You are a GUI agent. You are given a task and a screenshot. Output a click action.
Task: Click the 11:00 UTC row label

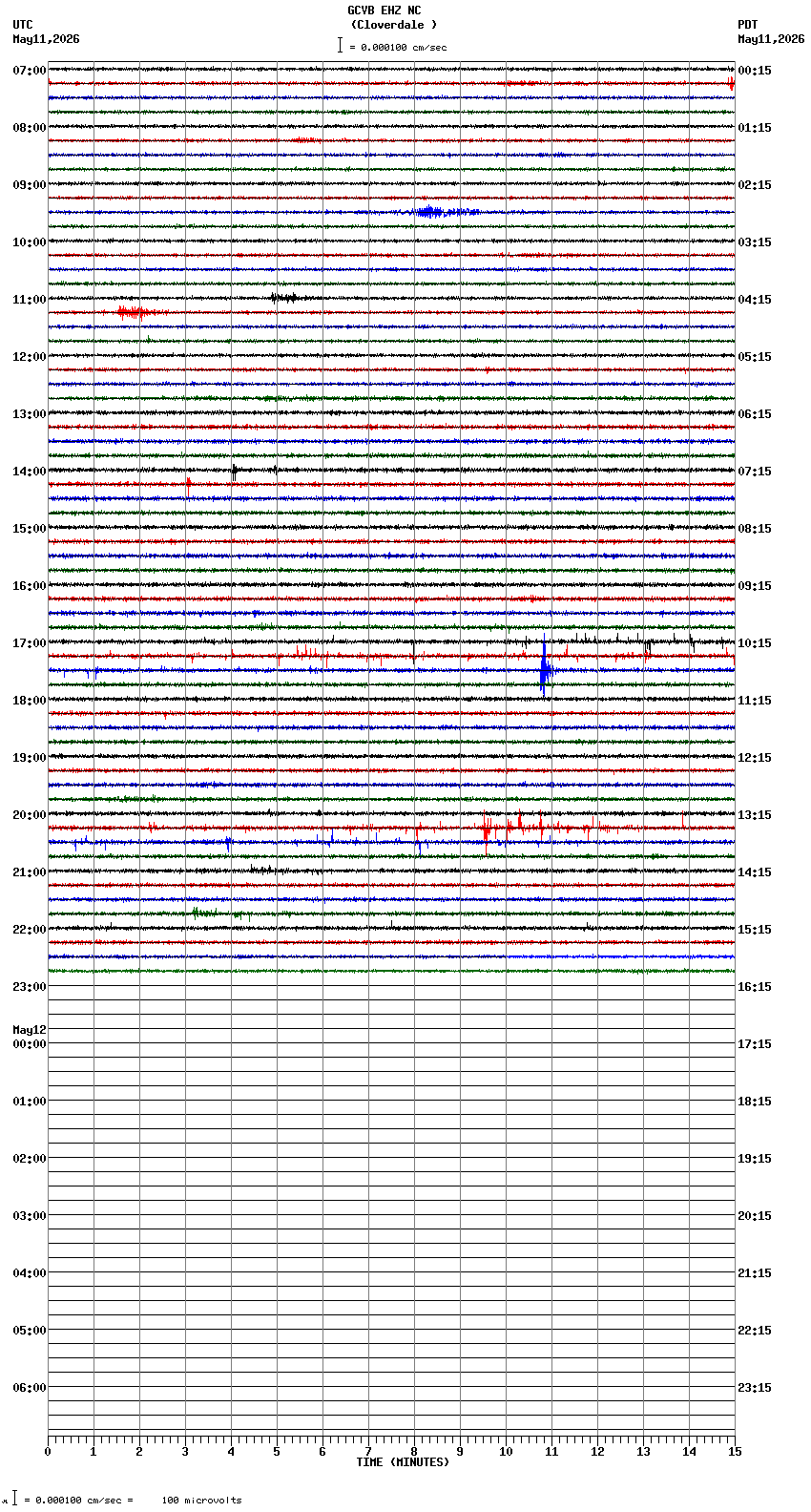(x=30, y=300)
